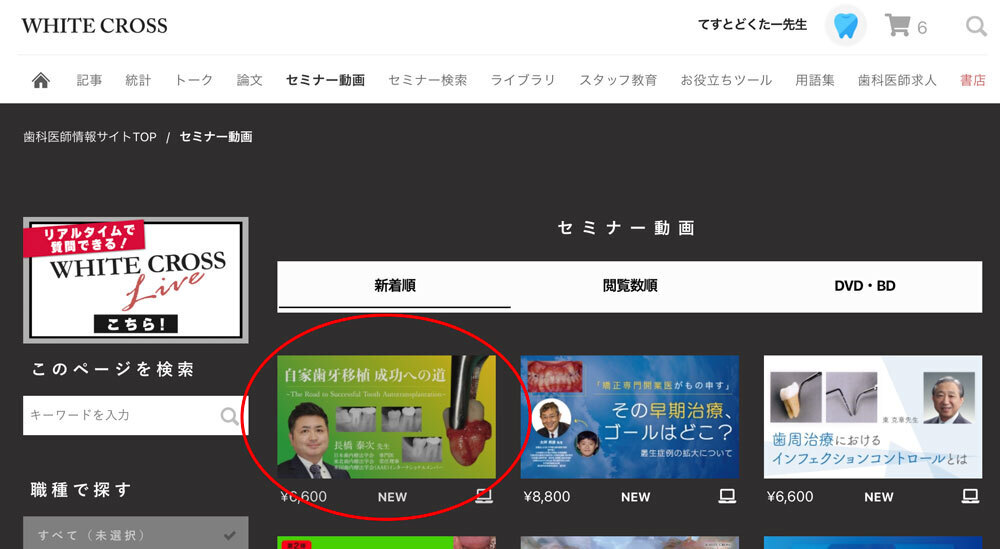Click the WHITE CROSS Live banner

[135, 280]
